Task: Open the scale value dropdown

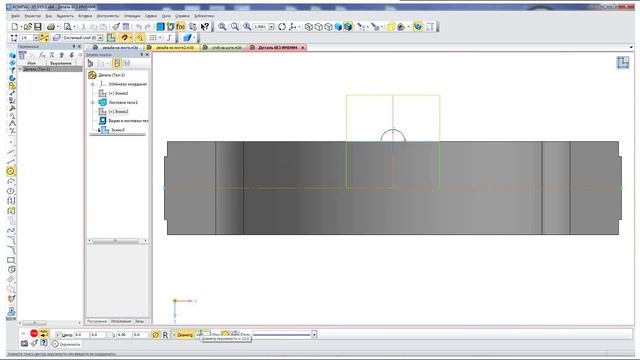Action: pyautogui.click(x=271, y=27)
